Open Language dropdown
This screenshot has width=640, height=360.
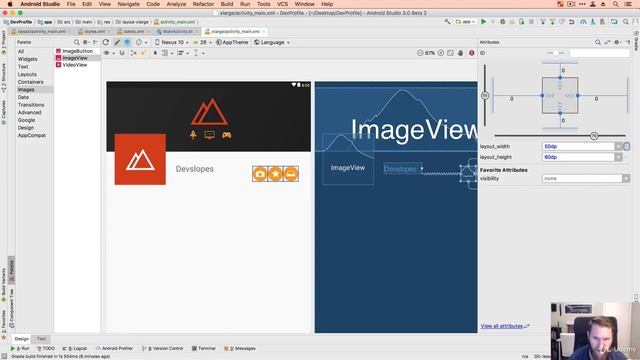tap(272, 42)
